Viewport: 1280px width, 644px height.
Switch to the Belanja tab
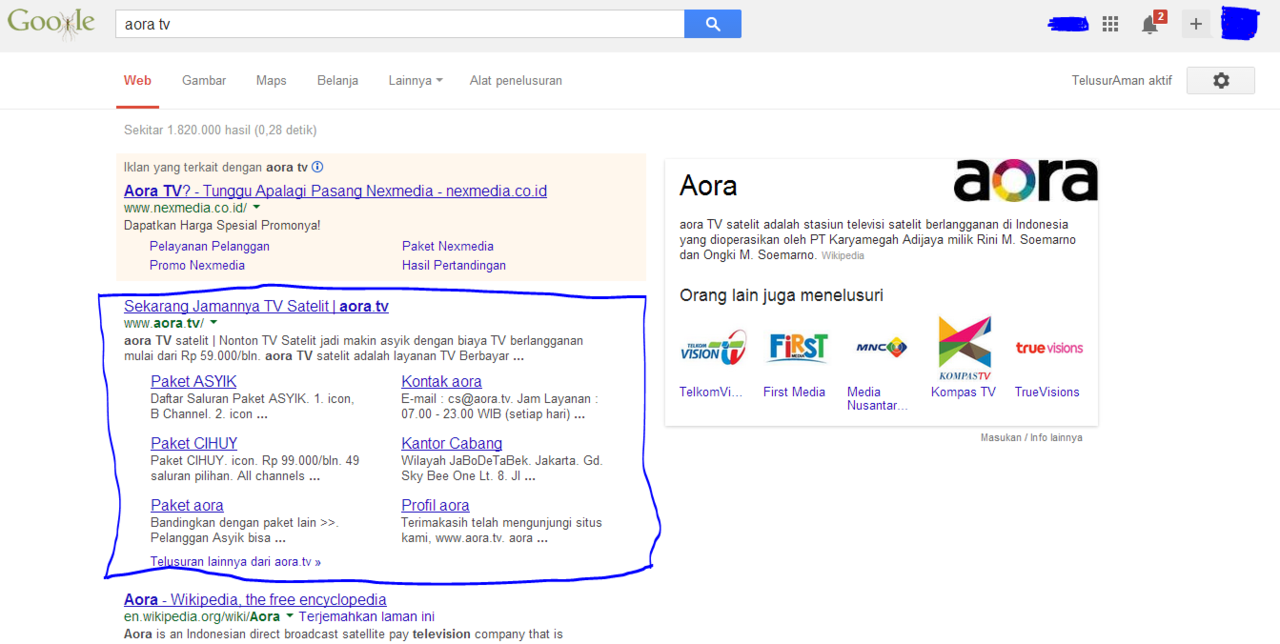point(337,81)
